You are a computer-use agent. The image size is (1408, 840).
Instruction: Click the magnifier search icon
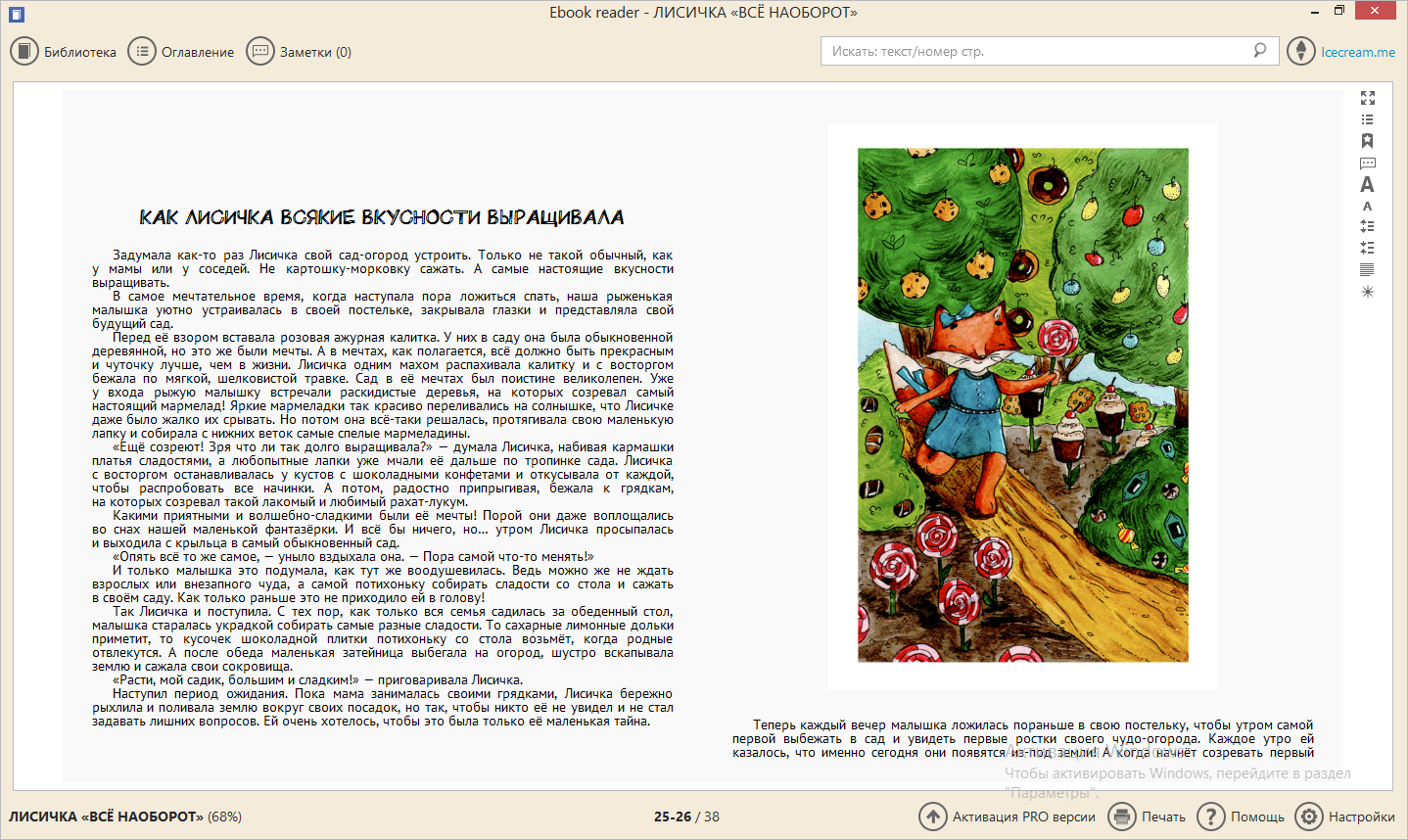coord(1260,50)
